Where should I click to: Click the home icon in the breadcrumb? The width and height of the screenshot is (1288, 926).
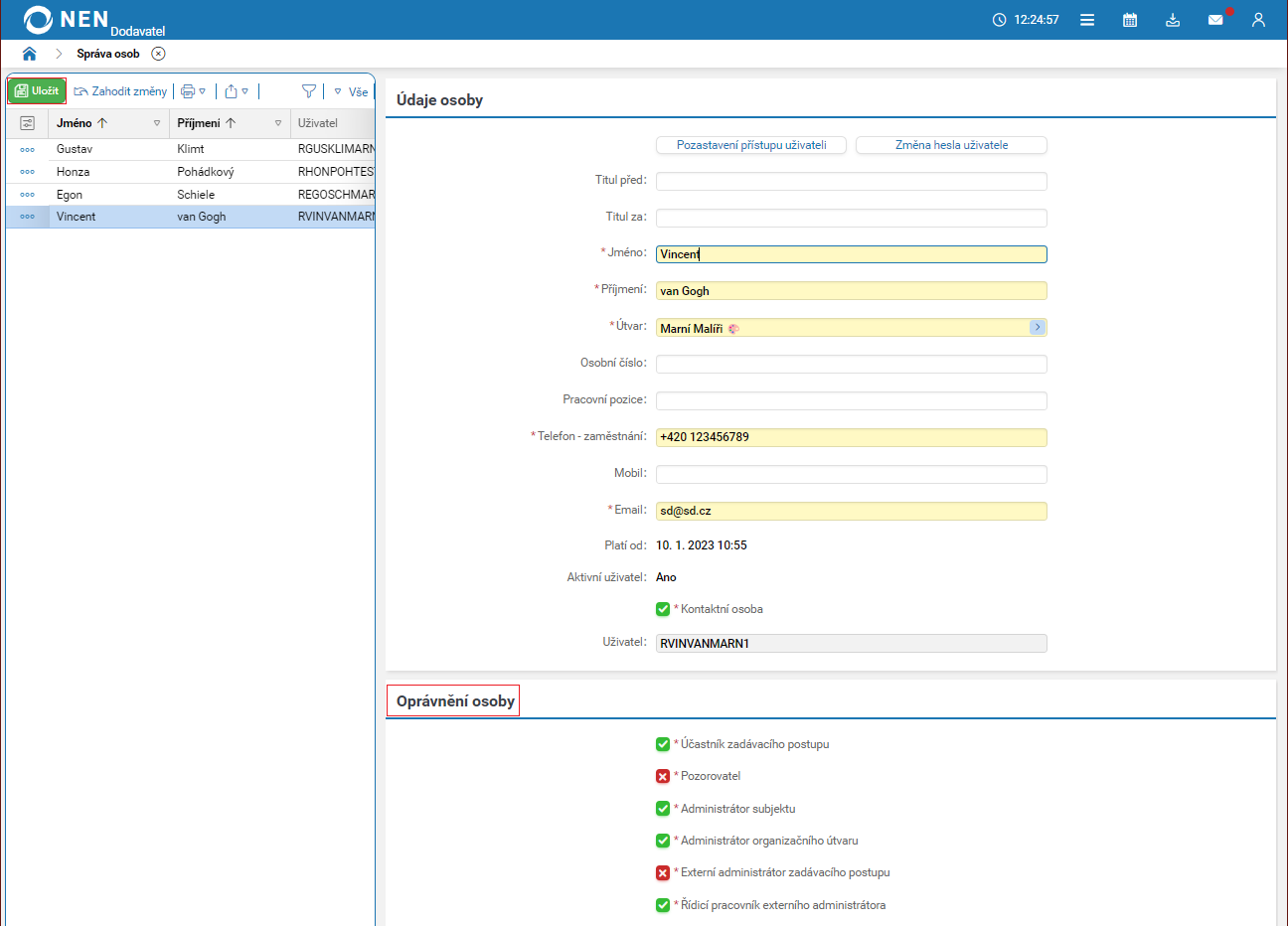(29, 54)
